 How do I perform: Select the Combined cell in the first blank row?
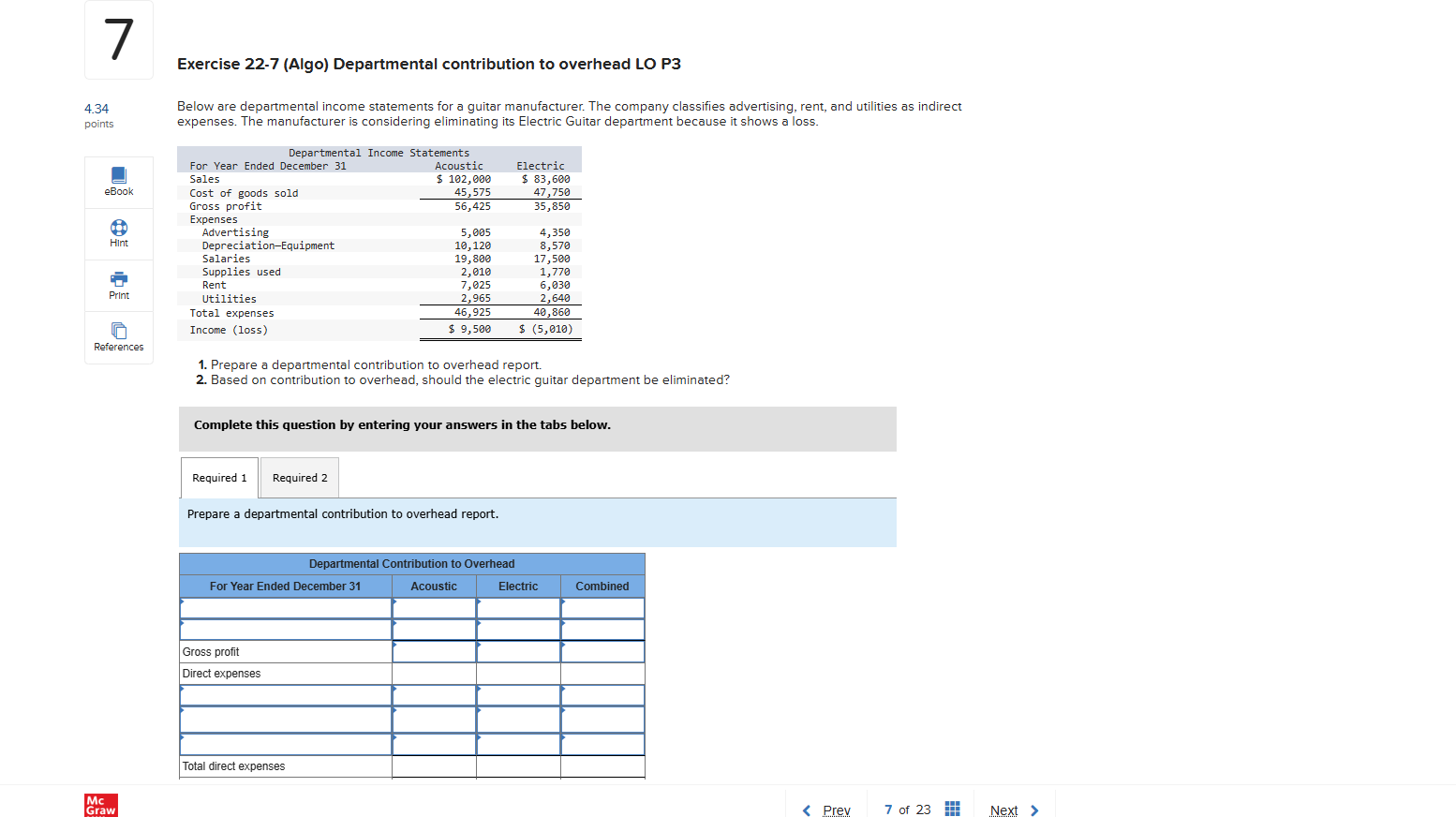click(603, 608)
